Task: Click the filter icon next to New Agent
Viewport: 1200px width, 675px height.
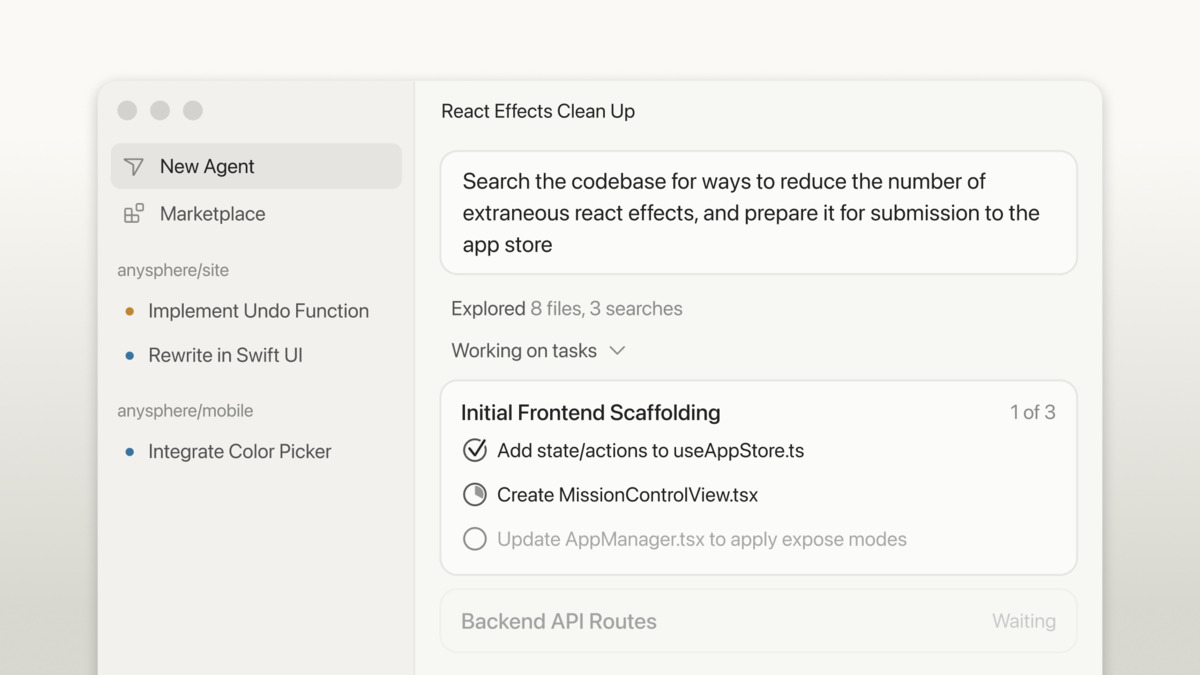Action: pyautogui.click(x=133, y=166)
